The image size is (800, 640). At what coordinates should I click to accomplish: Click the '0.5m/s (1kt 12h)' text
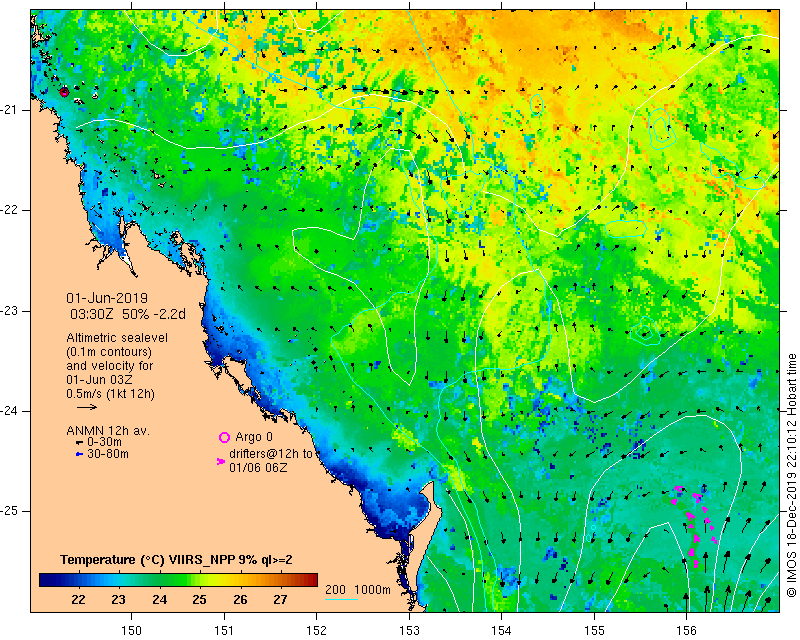110,393
